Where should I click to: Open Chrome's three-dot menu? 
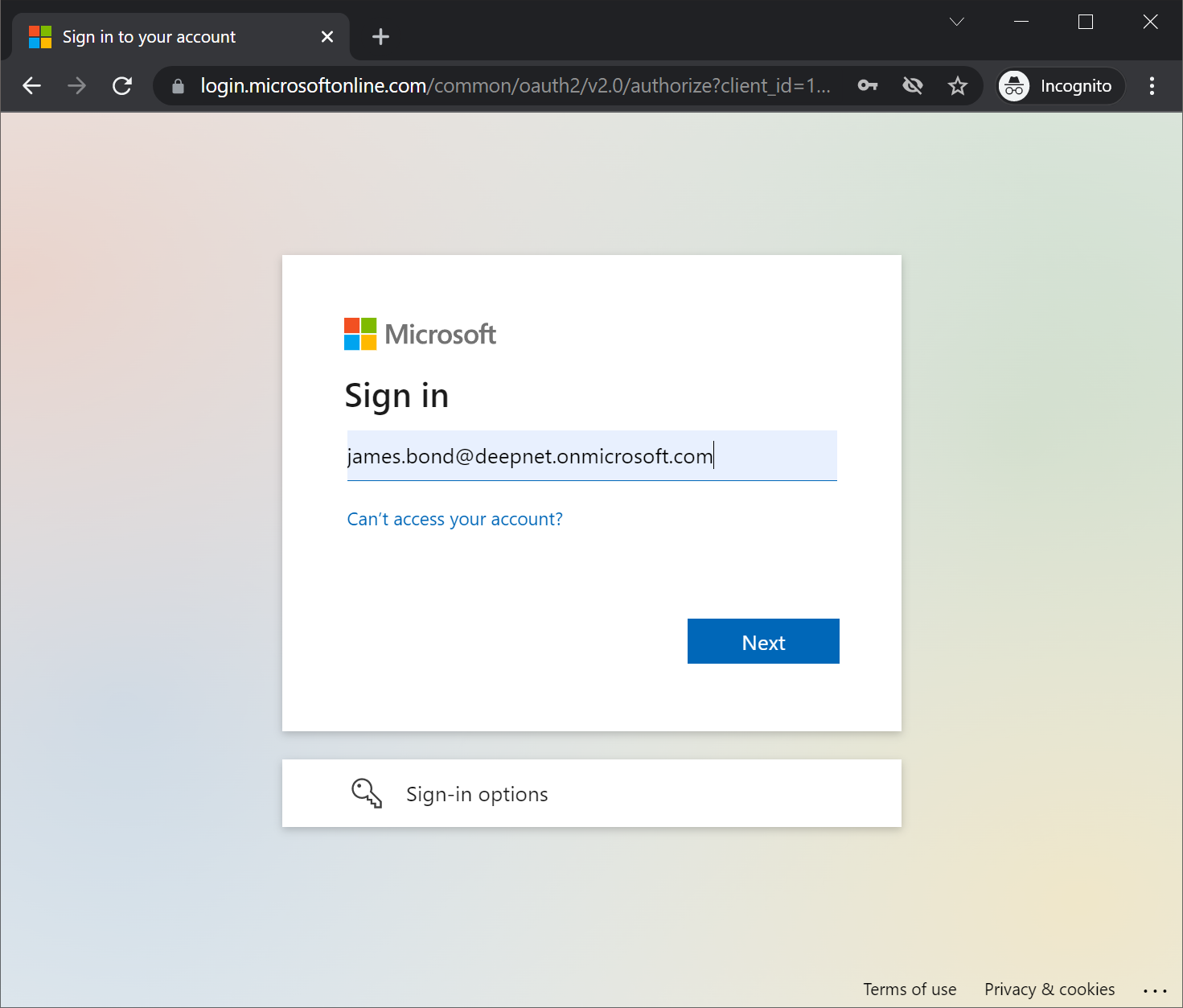coord(1152,86)
